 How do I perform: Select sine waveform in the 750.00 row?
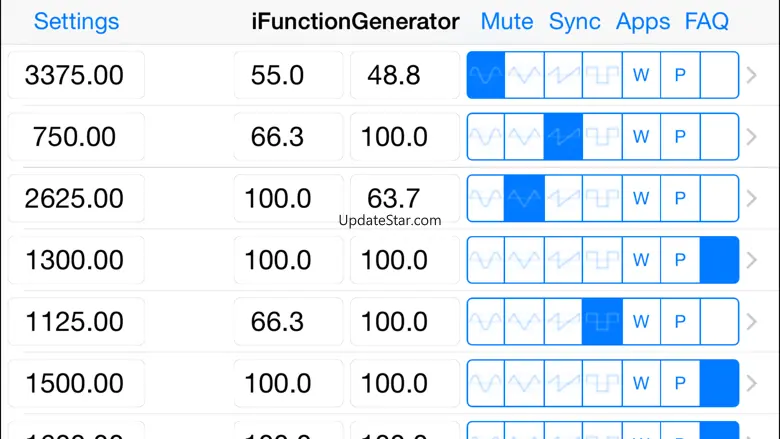(x=486, y=137)
